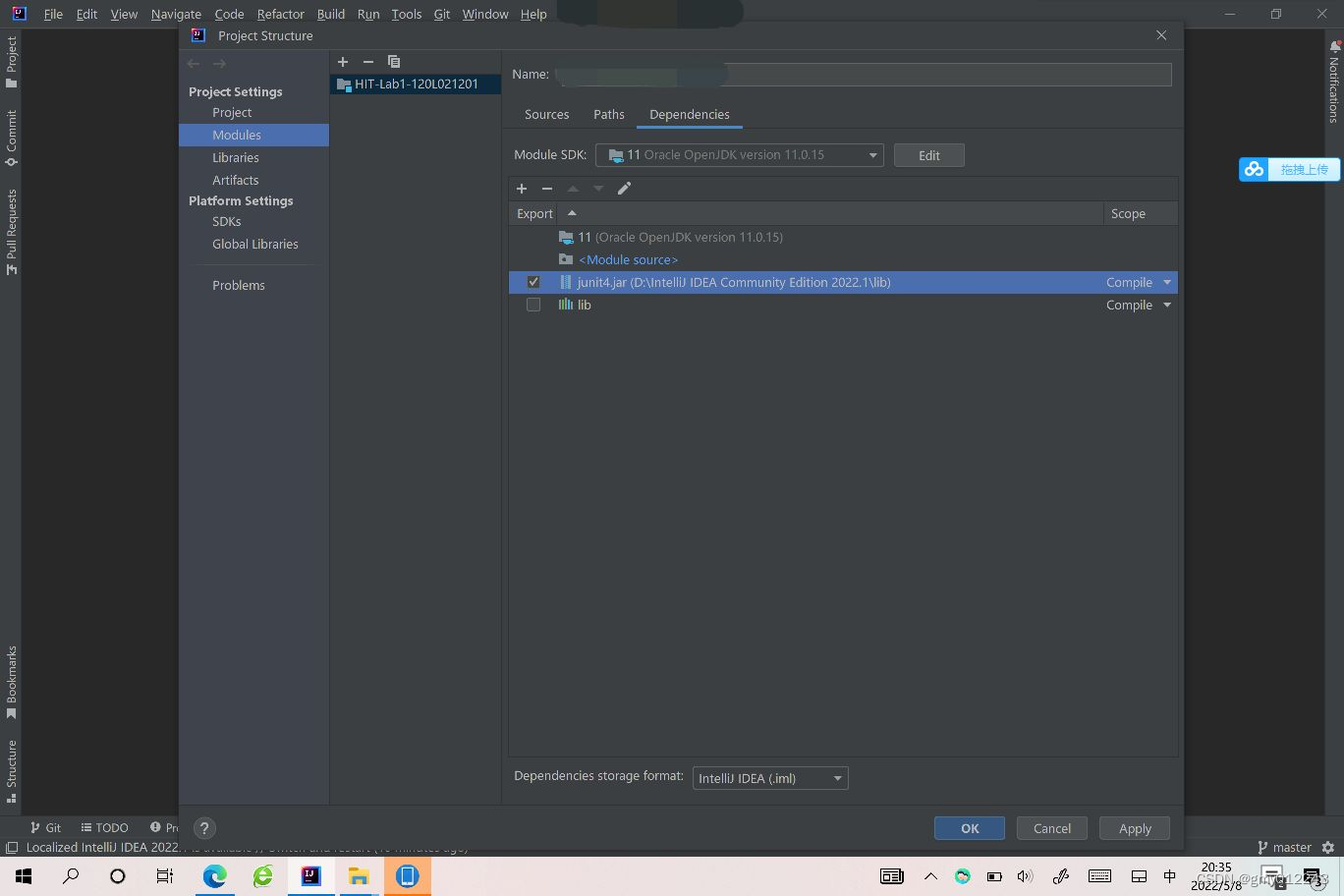This screenshot has height=896, width=1344.
Task: Click in the module Name field
Action: click(864, 75)
